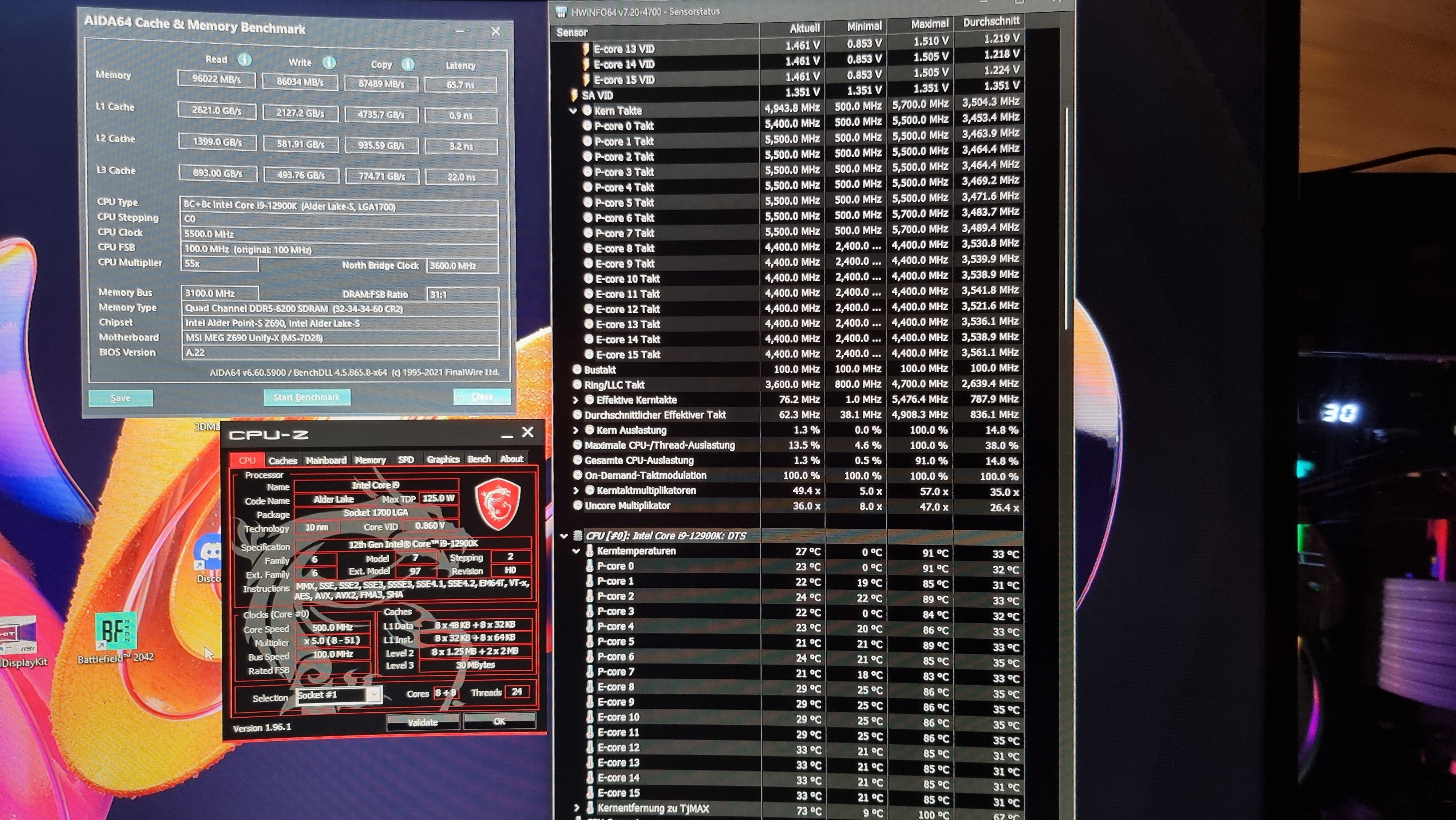Expand the Kerntaktmultiplikatoren group
The image size is (1456, 820).
click(576, 491)
